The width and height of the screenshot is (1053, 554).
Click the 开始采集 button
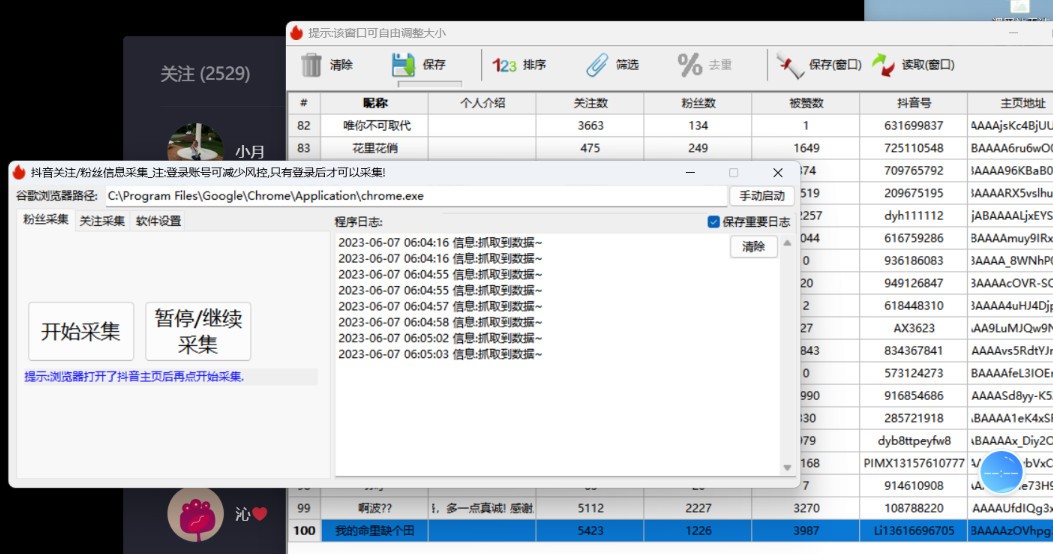[81, 331]
